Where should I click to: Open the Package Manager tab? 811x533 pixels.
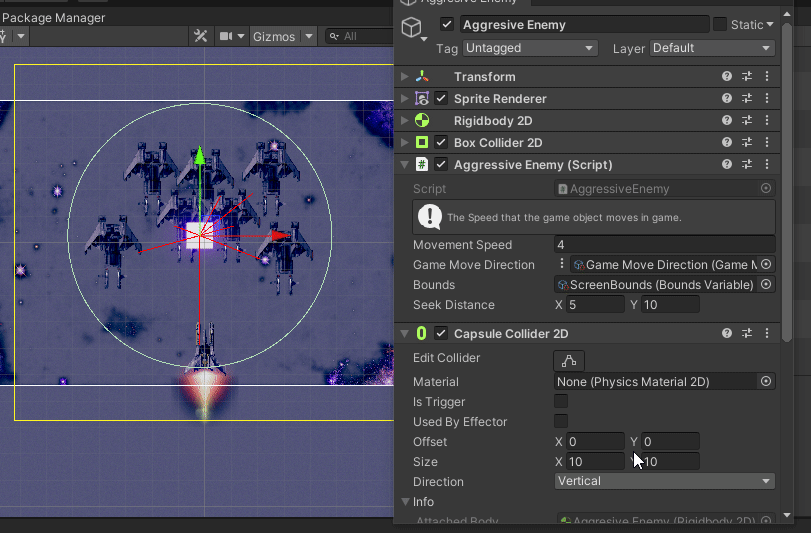(x=53, y=18)
